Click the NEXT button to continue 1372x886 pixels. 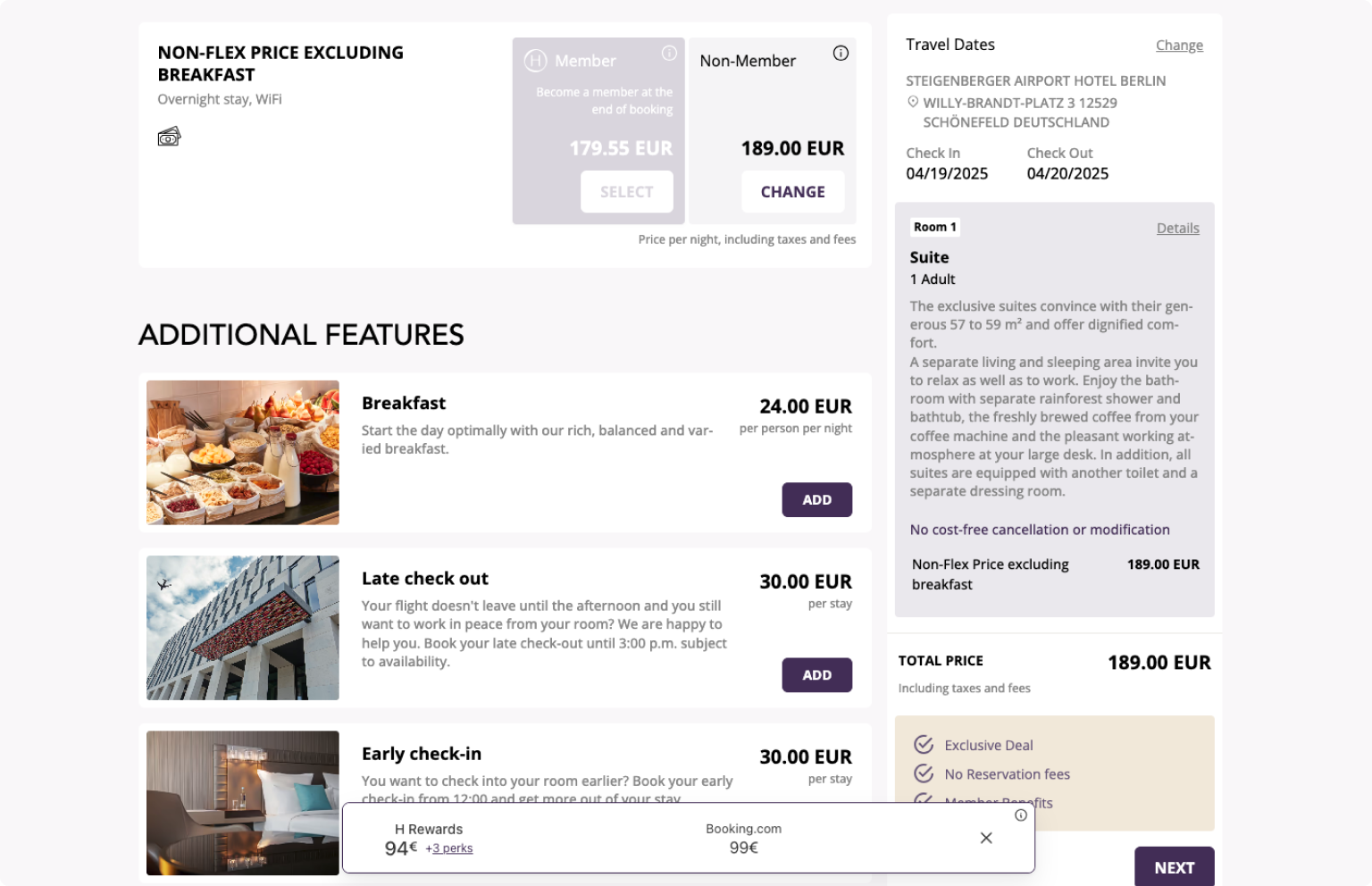tap(1175, 867)
